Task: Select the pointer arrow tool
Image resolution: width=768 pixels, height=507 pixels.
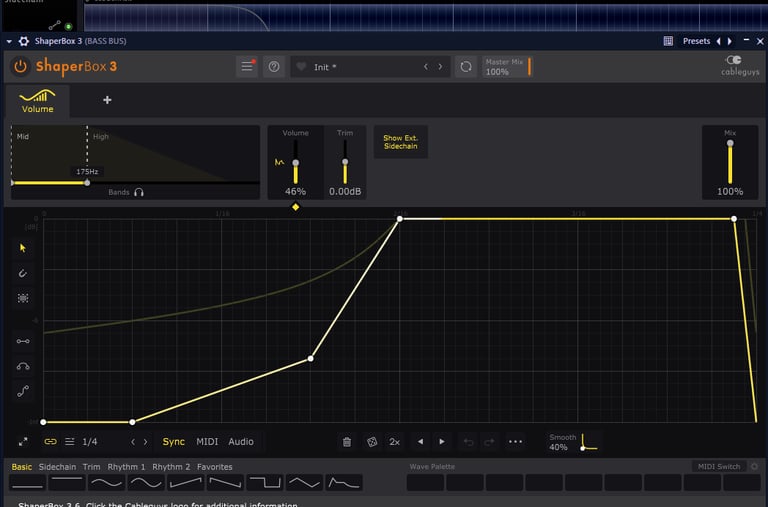Action: pyautogui.click(x=23, y=248)
